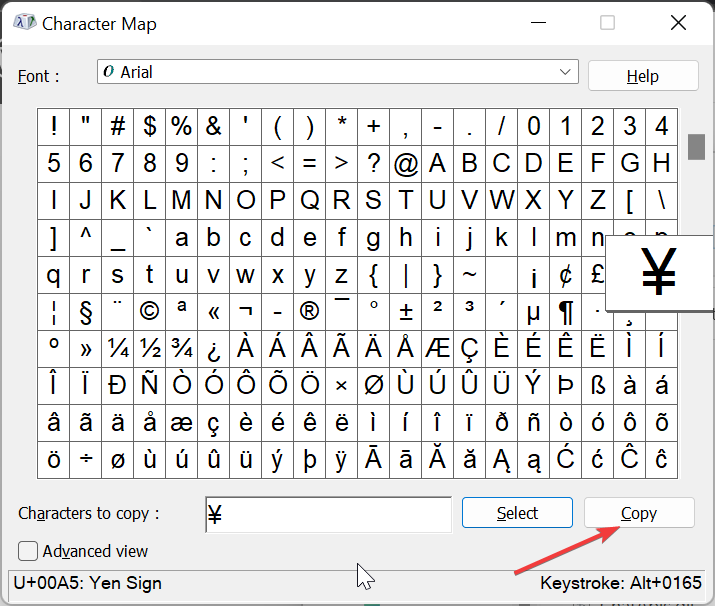715x606 pixels.
Task: Select the lowercase letter g
Action: point(373,238)
